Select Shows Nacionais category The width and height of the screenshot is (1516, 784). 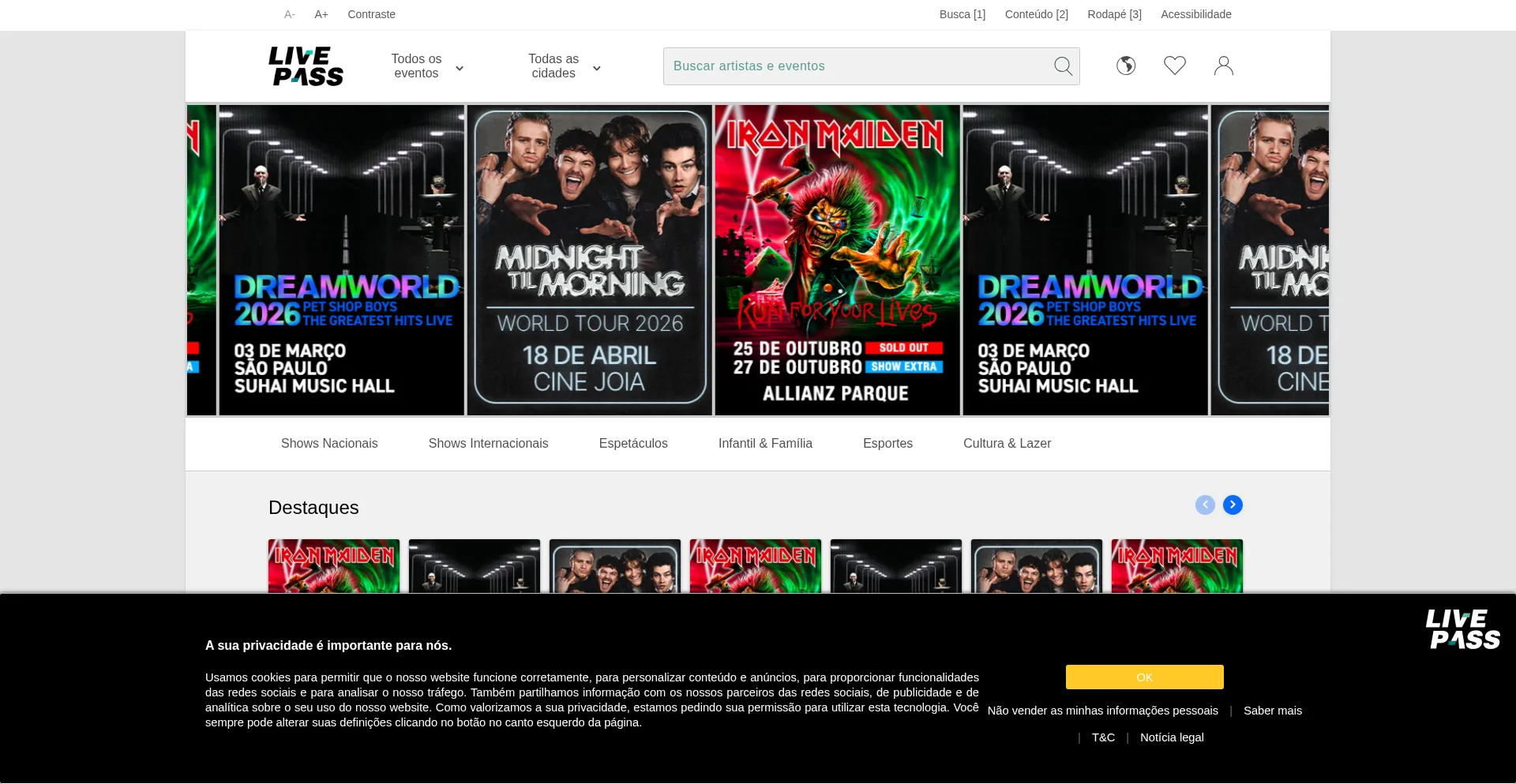(x=329, y=444)
